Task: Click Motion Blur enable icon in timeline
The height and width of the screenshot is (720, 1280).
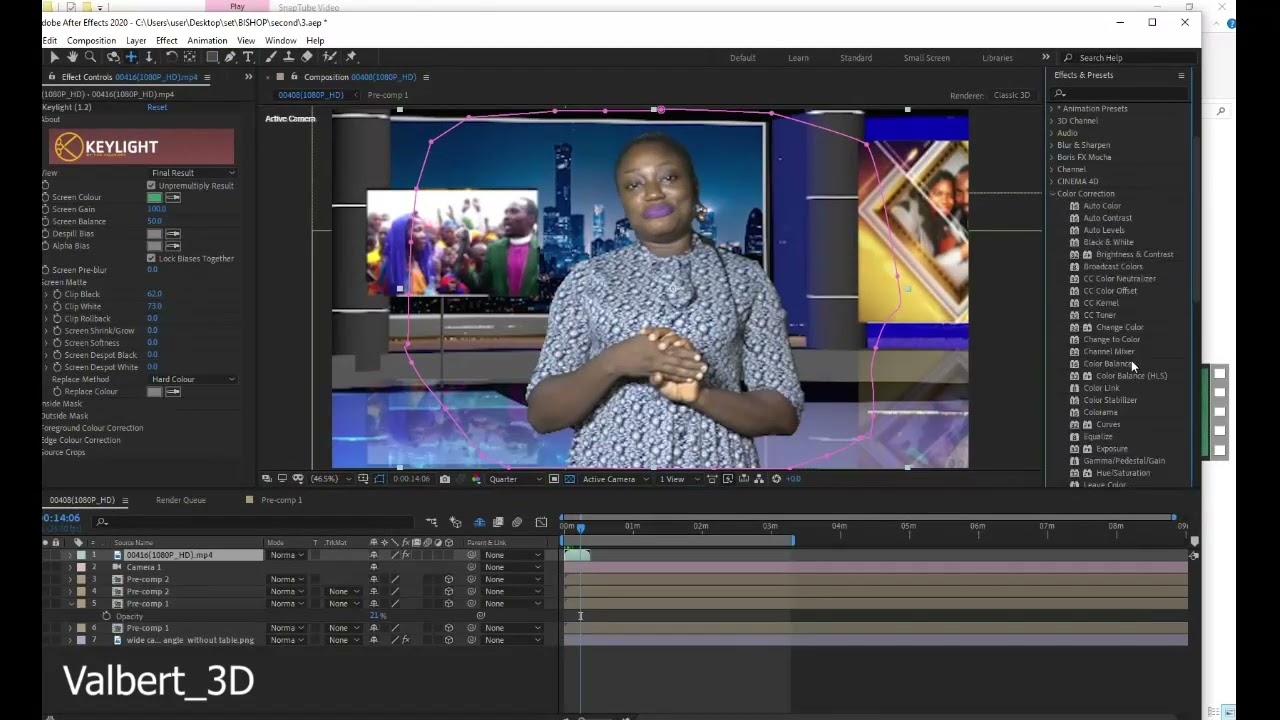Action: pos(517,522)
